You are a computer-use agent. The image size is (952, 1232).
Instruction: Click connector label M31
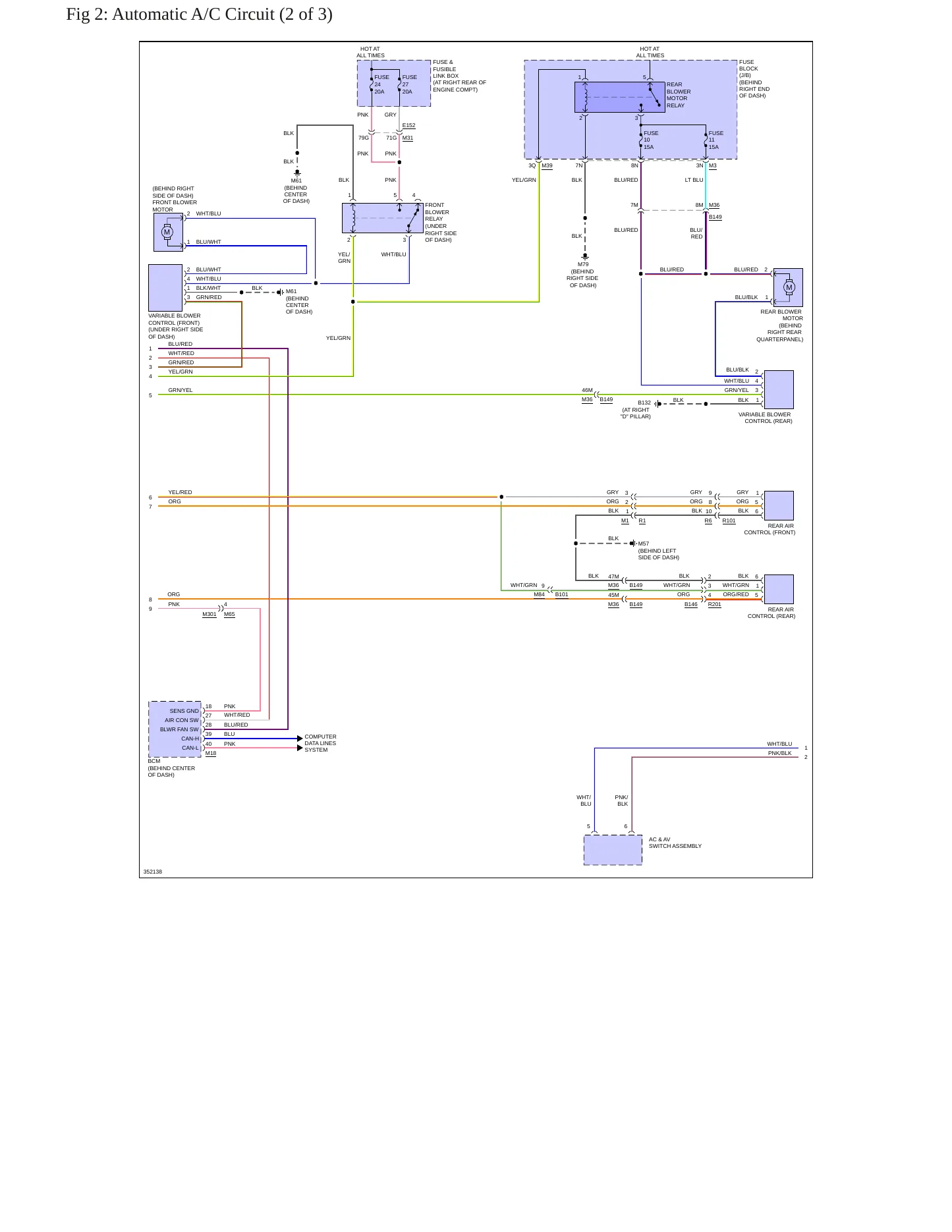click(408, 138)
